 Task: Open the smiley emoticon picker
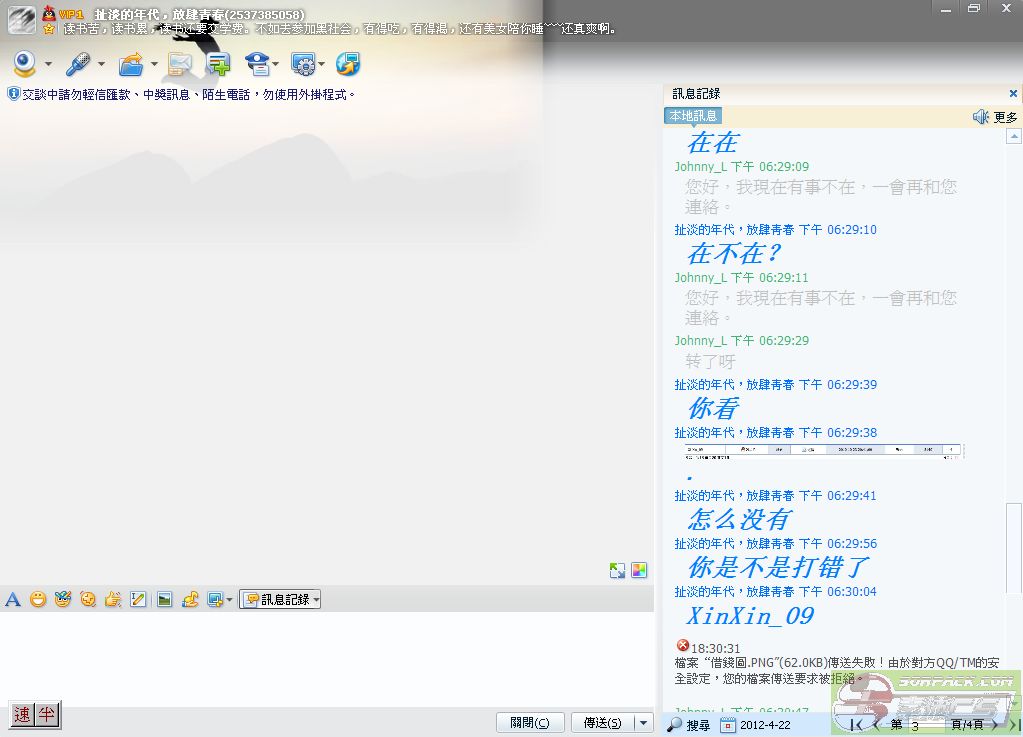pos(38,600)
